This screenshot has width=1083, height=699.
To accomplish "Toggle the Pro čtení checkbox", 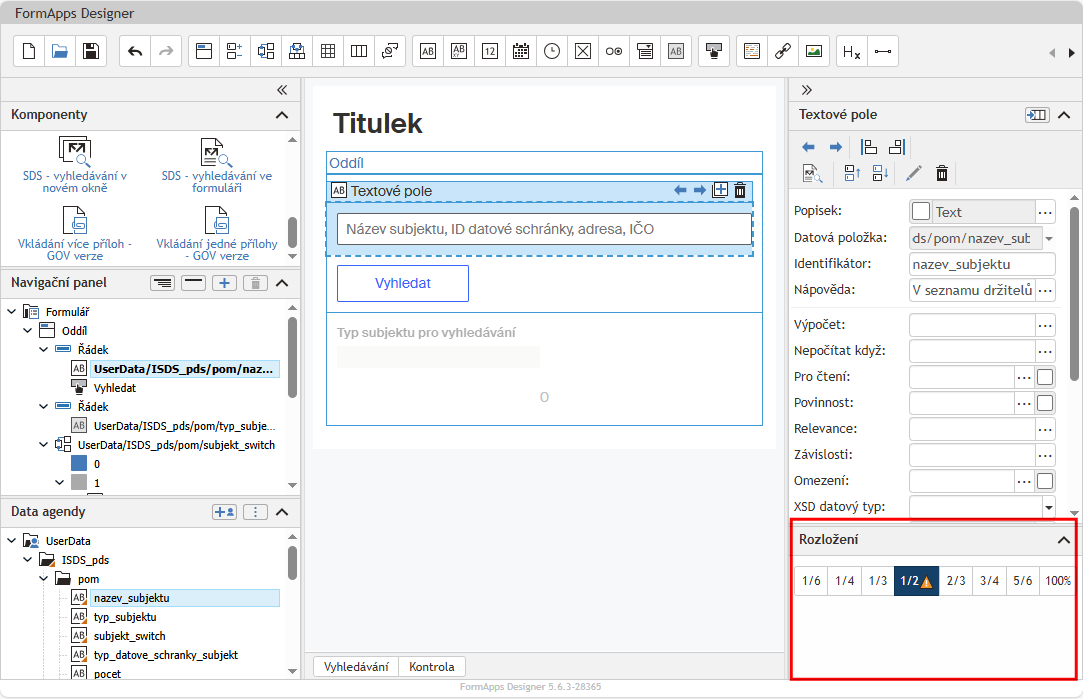I will click(1045, 376).
